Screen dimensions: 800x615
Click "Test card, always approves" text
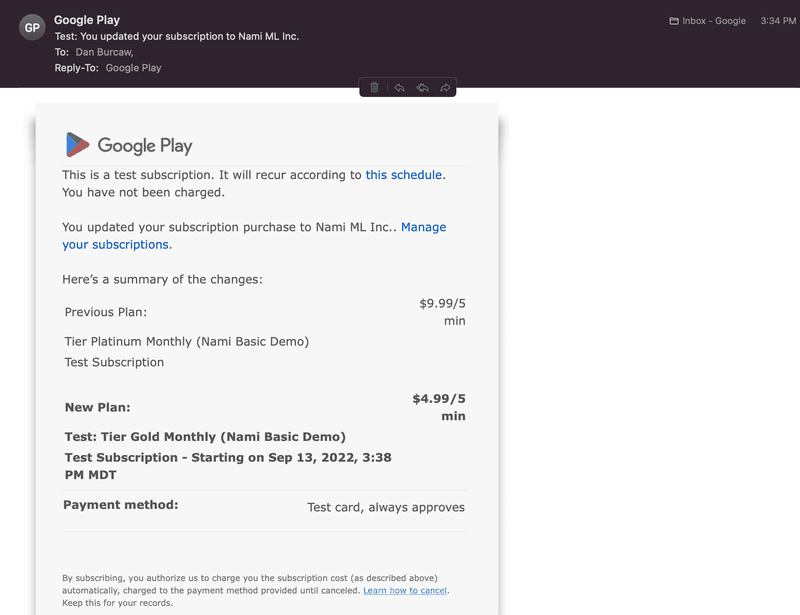click(x=386, y=507)
